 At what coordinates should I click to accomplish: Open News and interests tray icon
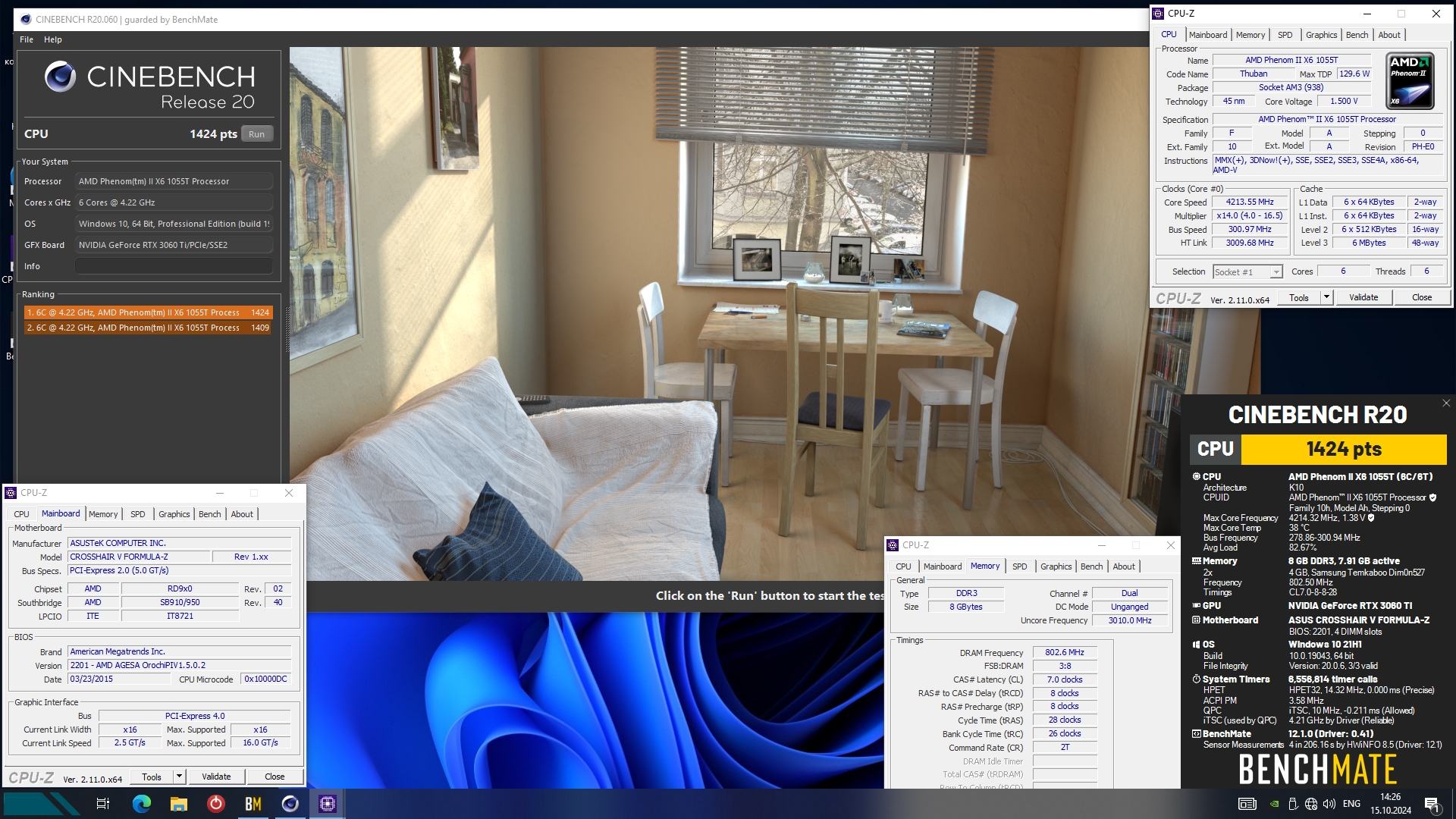pos(1247,804)
